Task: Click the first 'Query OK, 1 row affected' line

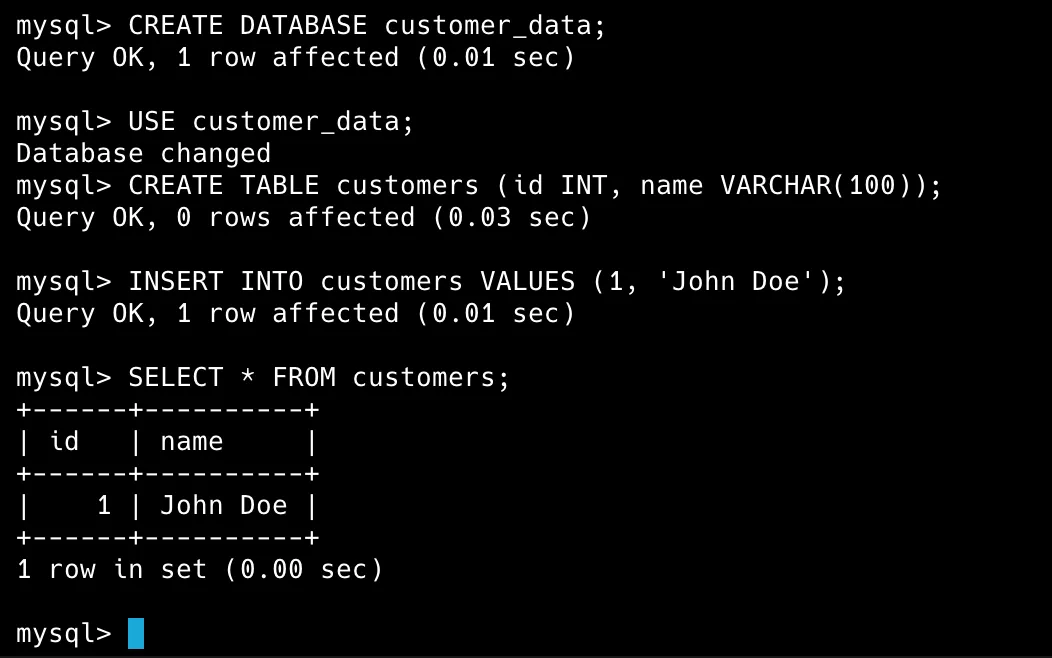Action: point(295,58)
